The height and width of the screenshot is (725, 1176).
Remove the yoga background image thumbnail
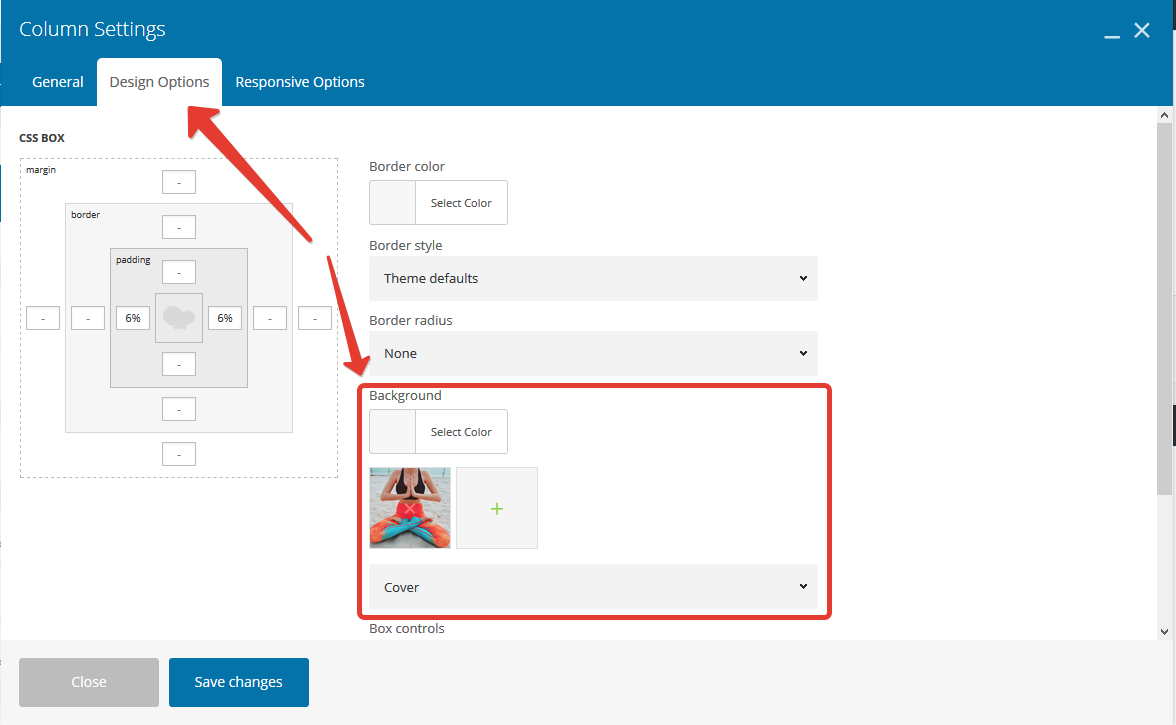[x=409, y=509]
